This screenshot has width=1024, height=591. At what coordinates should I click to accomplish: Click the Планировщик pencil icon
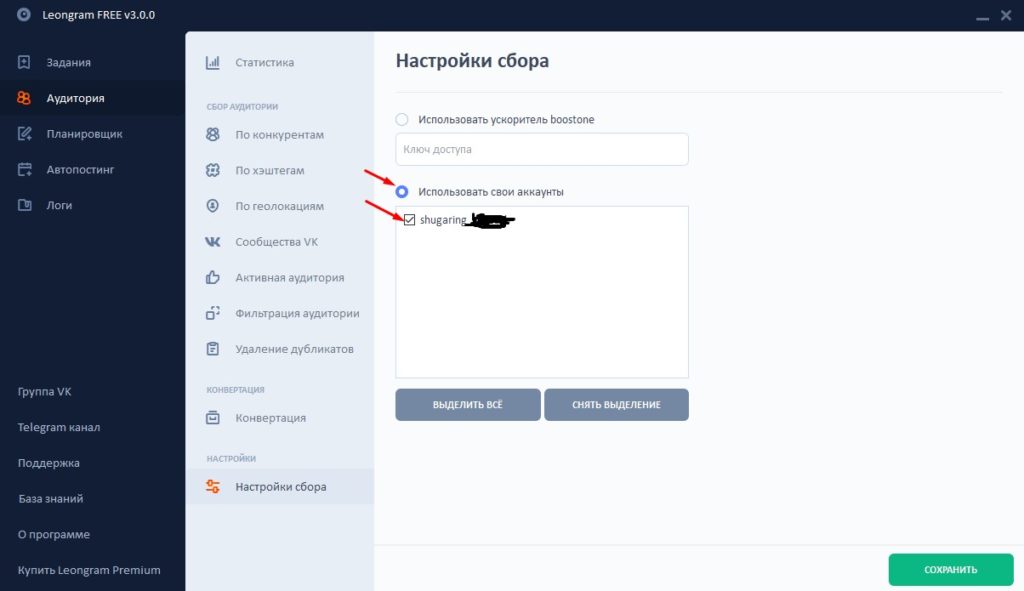click(x=24, y=134)
